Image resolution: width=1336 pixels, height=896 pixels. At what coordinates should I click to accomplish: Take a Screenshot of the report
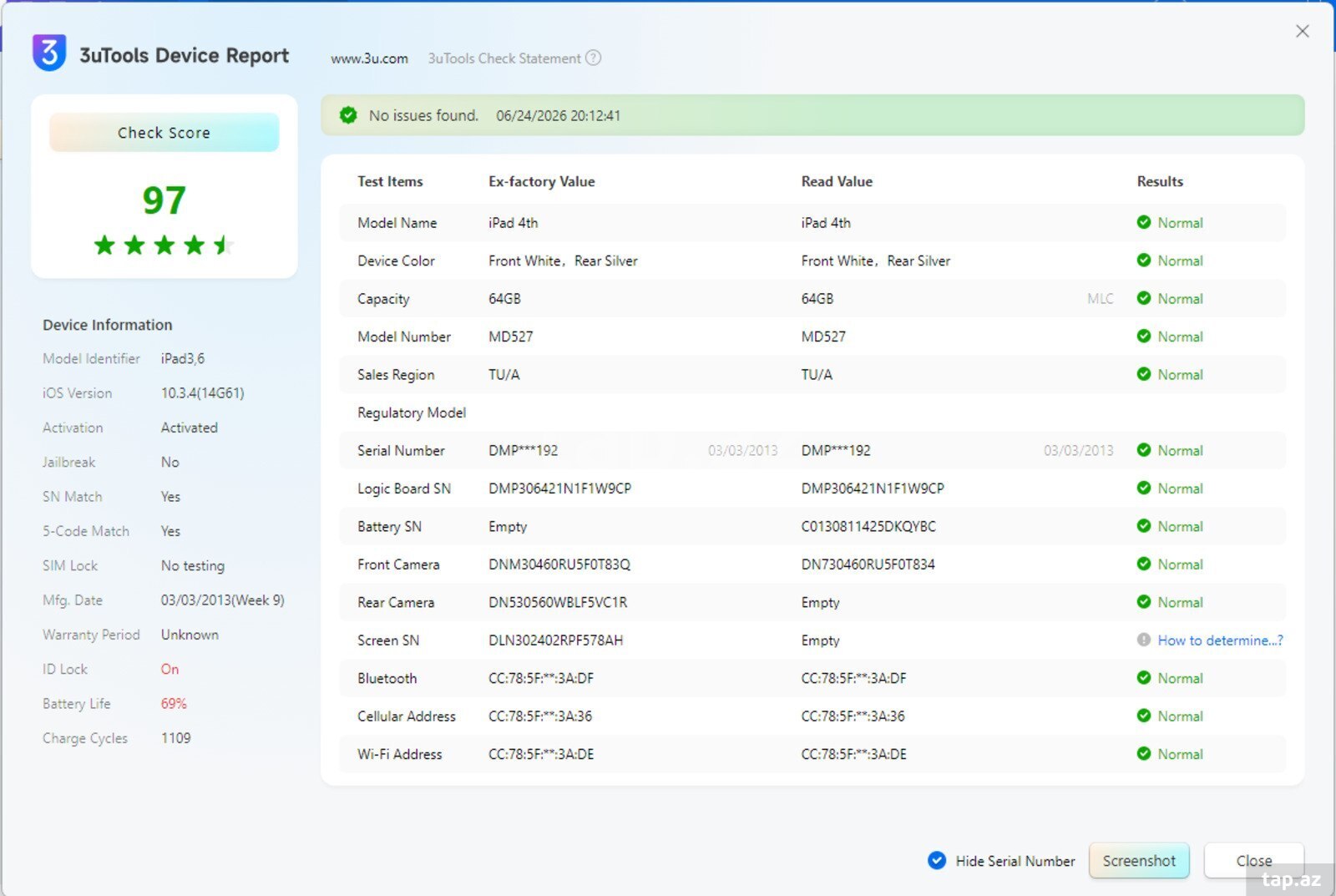click(x=1139, y=860)
